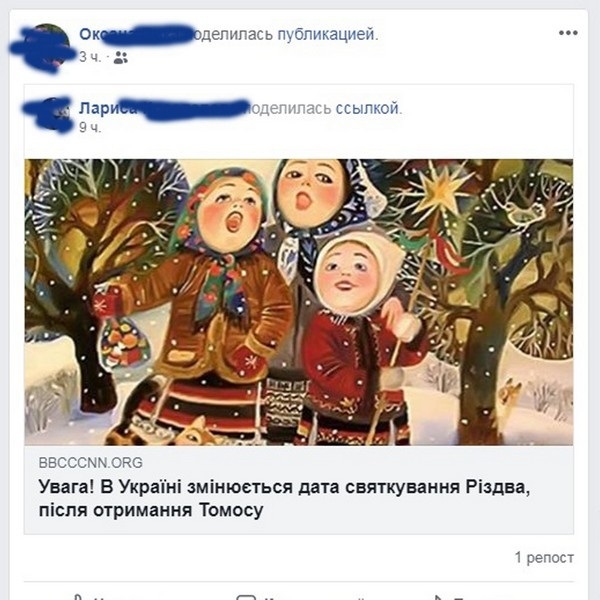The height and width of the screenshot is (600, 600).
Task: Open Лариса's small profile avatar
Action: pos(58,114)
